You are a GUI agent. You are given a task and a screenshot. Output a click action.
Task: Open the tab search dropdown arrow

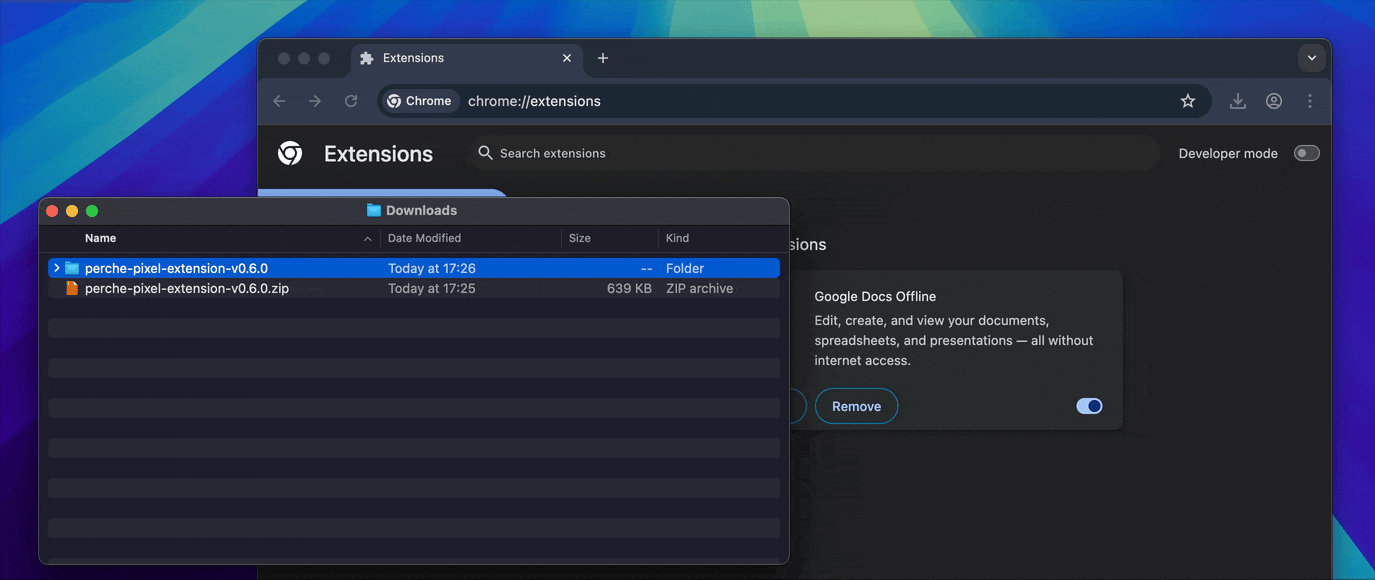point(1311,58)
